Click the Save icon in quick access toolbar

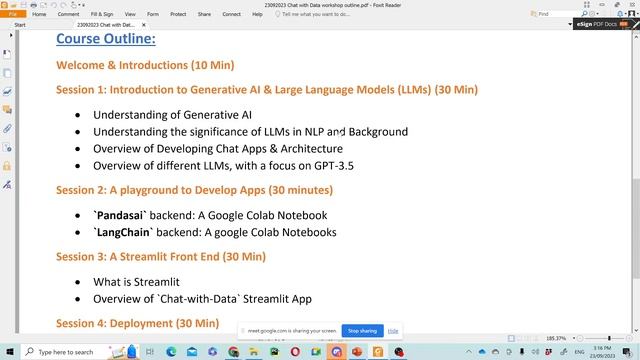click(23, 5)
